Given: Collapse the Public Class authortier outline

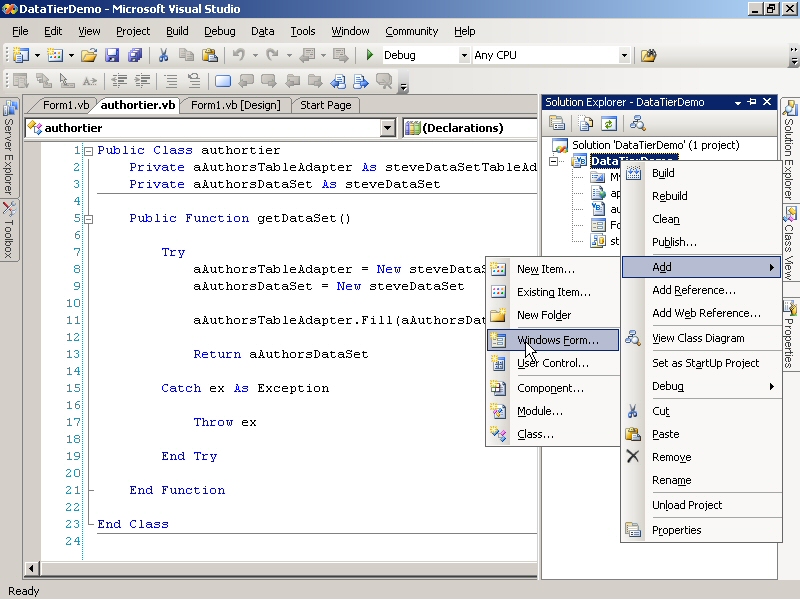Looking at the screenshot, I should (88, 151).
